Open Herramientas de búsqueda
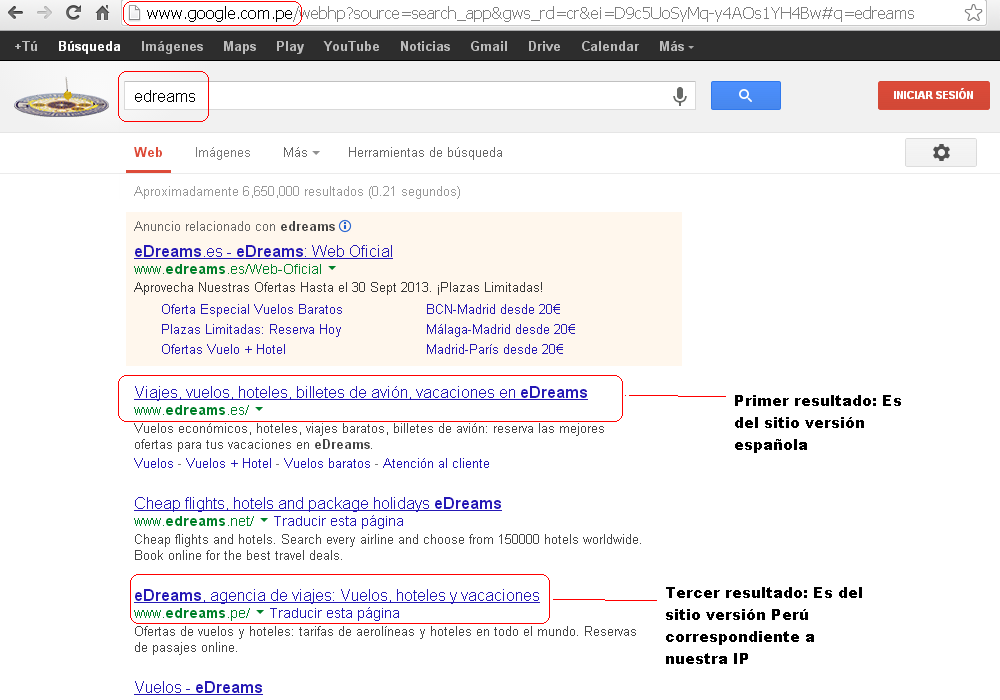1000x700 pixels. click(x=425, y=152)
